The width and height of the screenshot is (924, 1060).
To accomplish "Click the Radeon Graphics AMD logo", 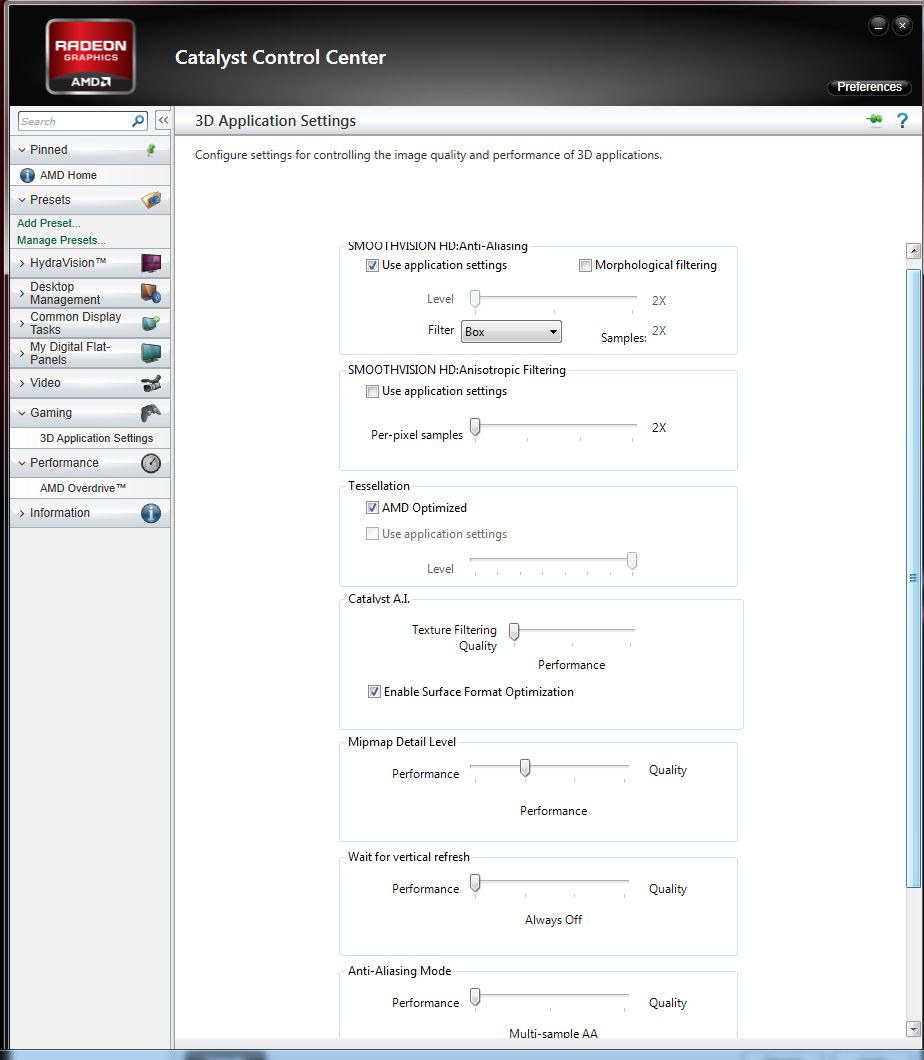I will 91,57.
